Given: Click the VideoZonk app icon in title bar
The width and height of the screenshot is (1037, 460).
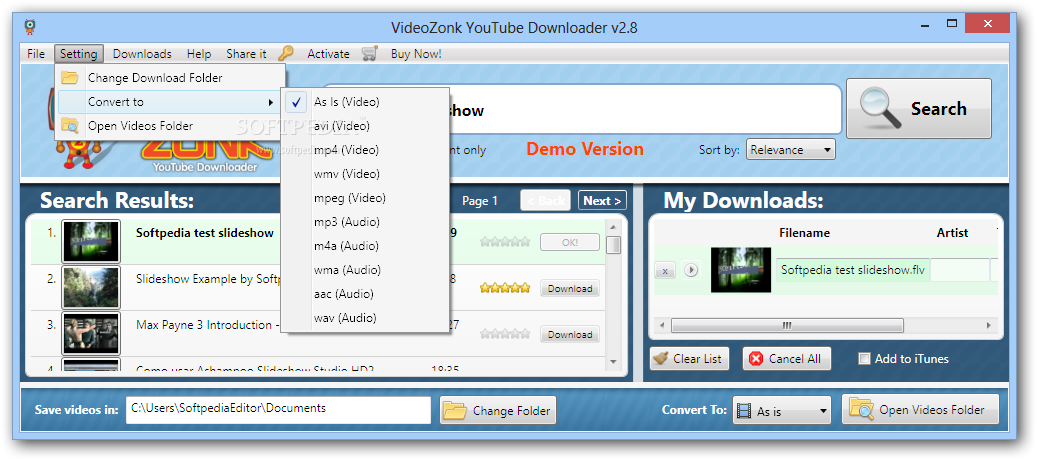Looking at the screenshot, I should point(29,26).
